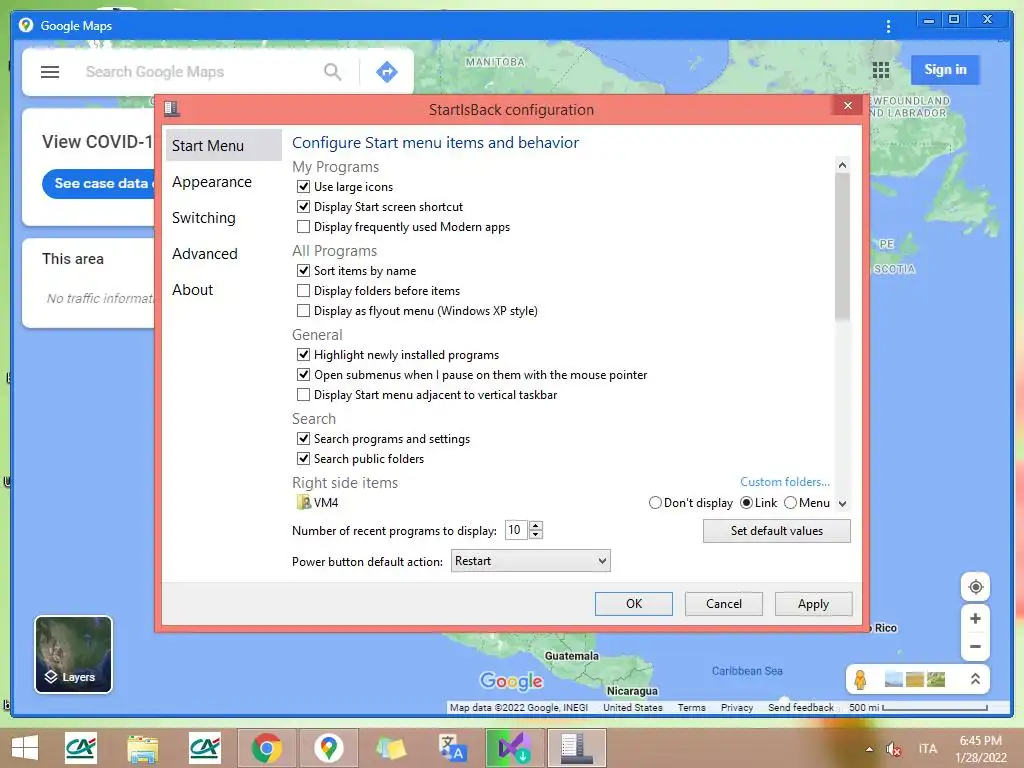Select the Street View pegman icon
The image size is (1024, 768).
(860, 679)
